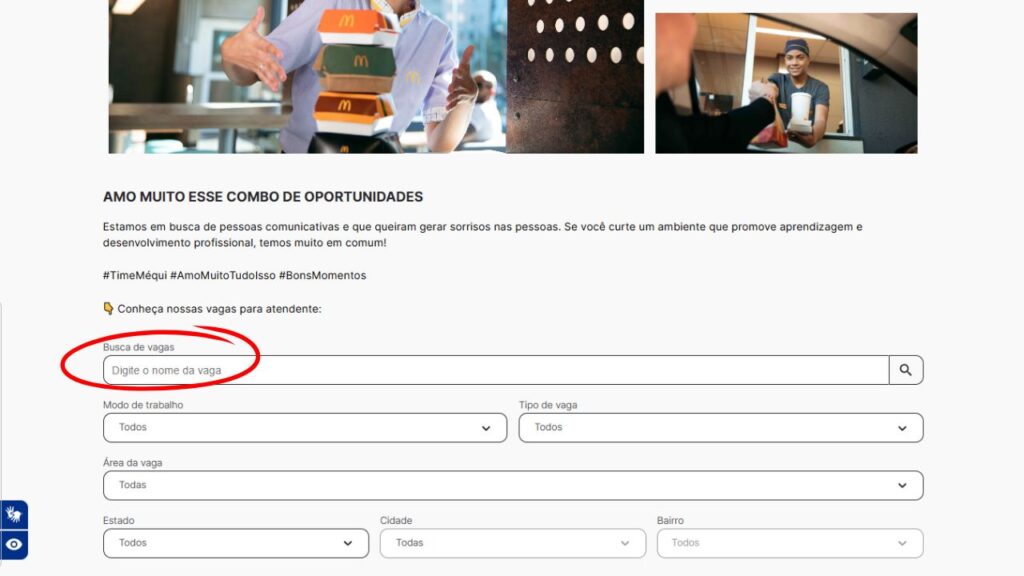Open the Cidade dropdown
Viewport: 1024px width, 576px height.
point(513,543)
